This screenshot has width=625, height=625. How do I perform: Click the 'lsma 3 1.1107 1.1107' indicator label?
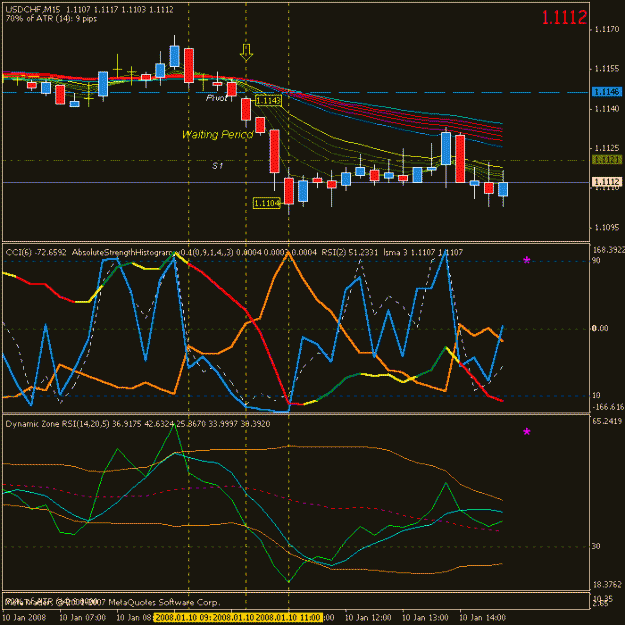tap(423, 252)
